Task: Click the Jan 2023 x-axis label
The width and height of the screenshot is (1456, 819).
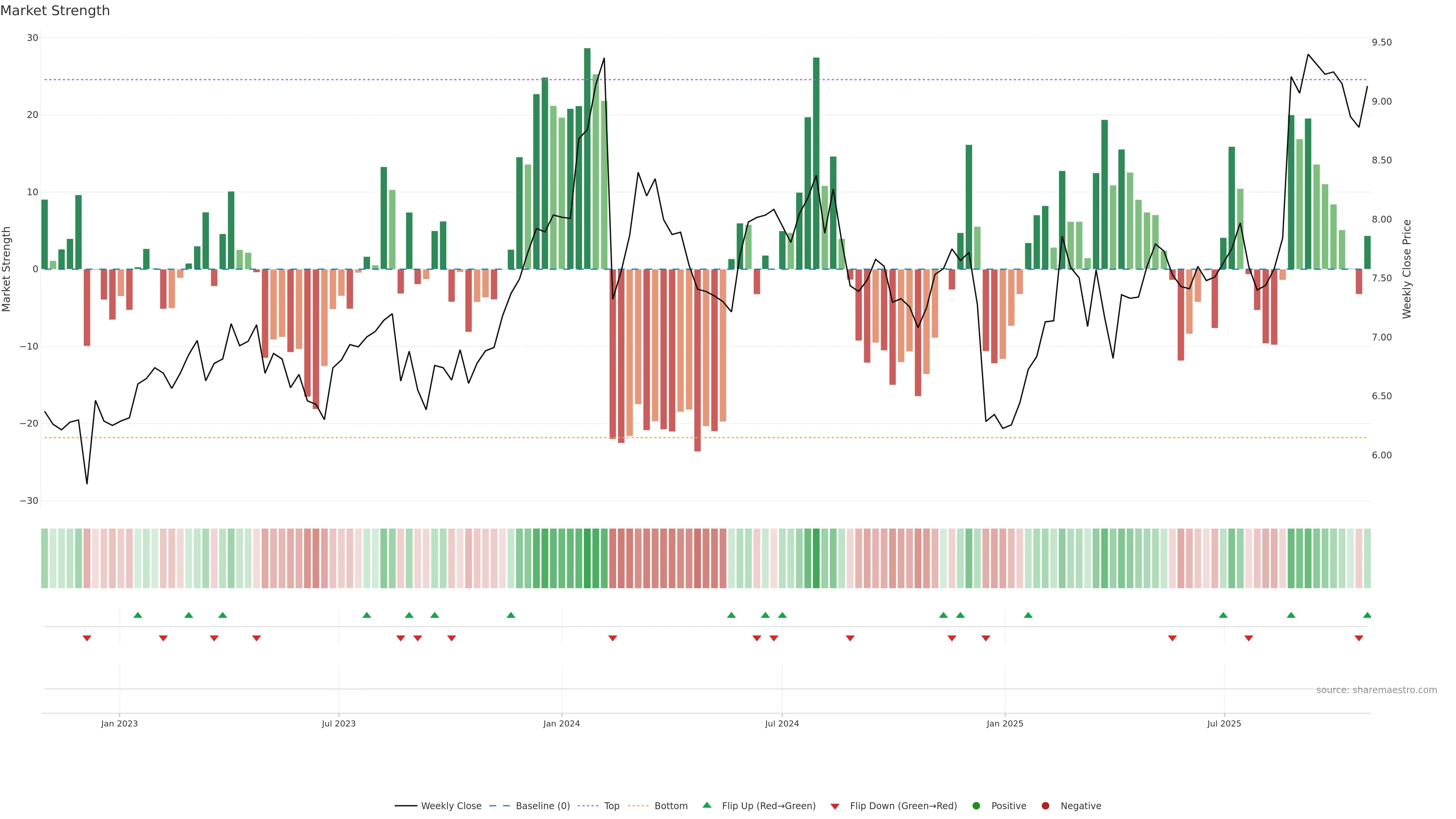Action: (119, 723)
